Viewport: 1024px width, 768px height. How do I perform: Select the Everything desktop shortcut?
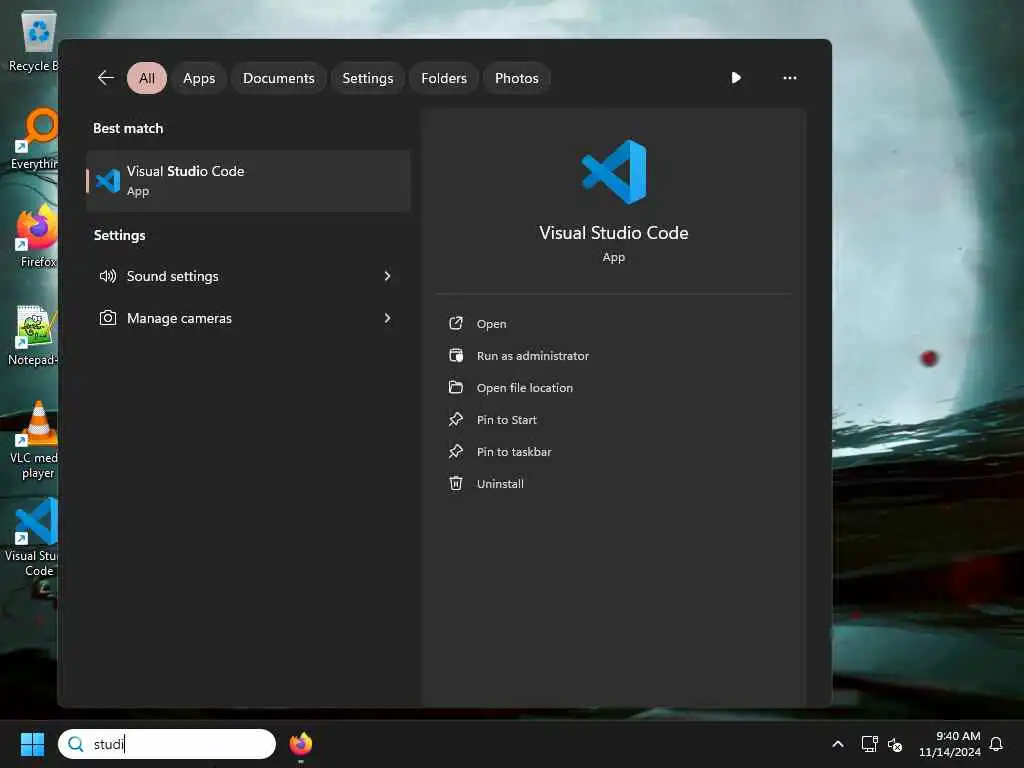click(x=34, y=138)
